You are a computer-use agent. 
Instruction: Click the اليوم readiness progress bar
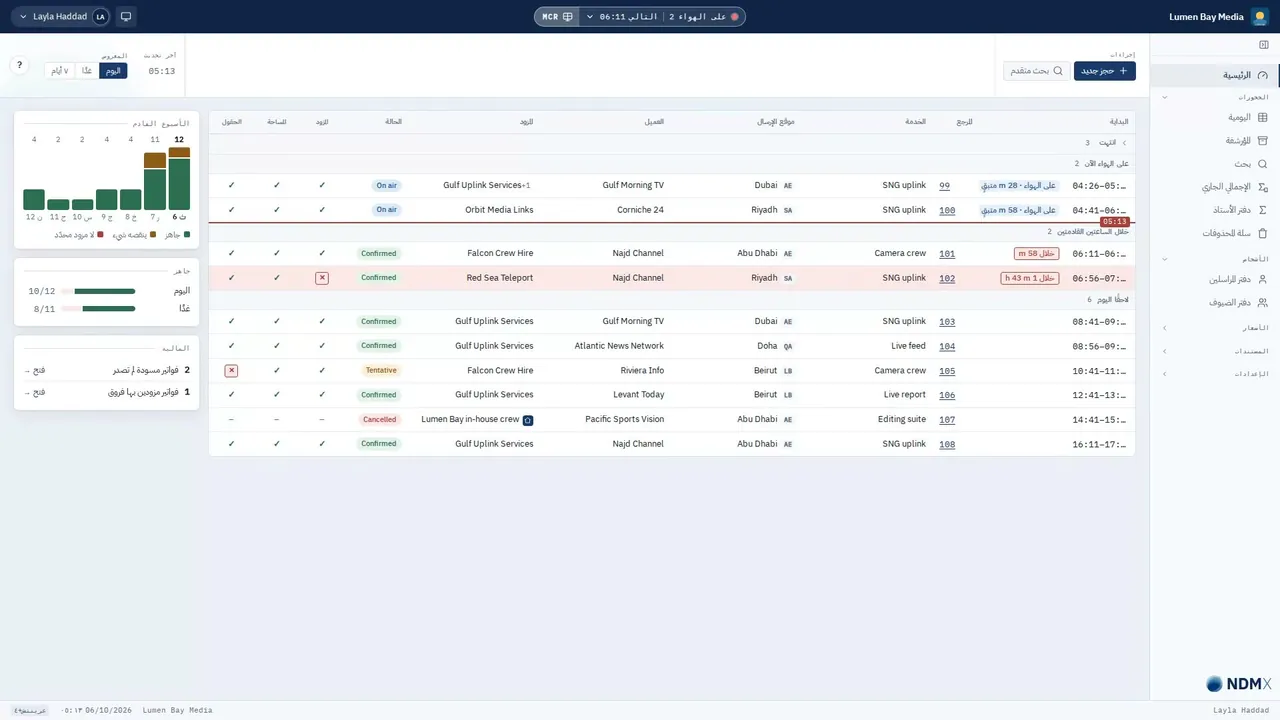(x=98, y=291)
